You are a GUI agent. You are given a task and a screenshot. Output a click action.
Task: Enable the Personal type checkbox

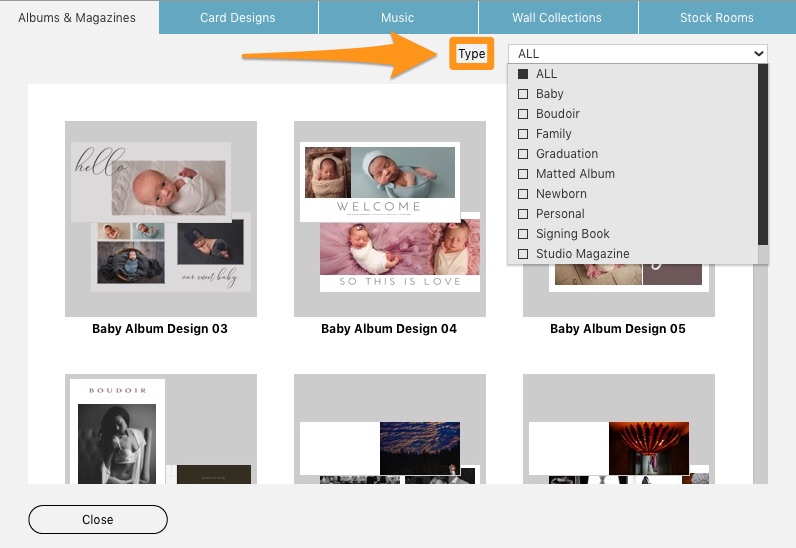[523, 214]
